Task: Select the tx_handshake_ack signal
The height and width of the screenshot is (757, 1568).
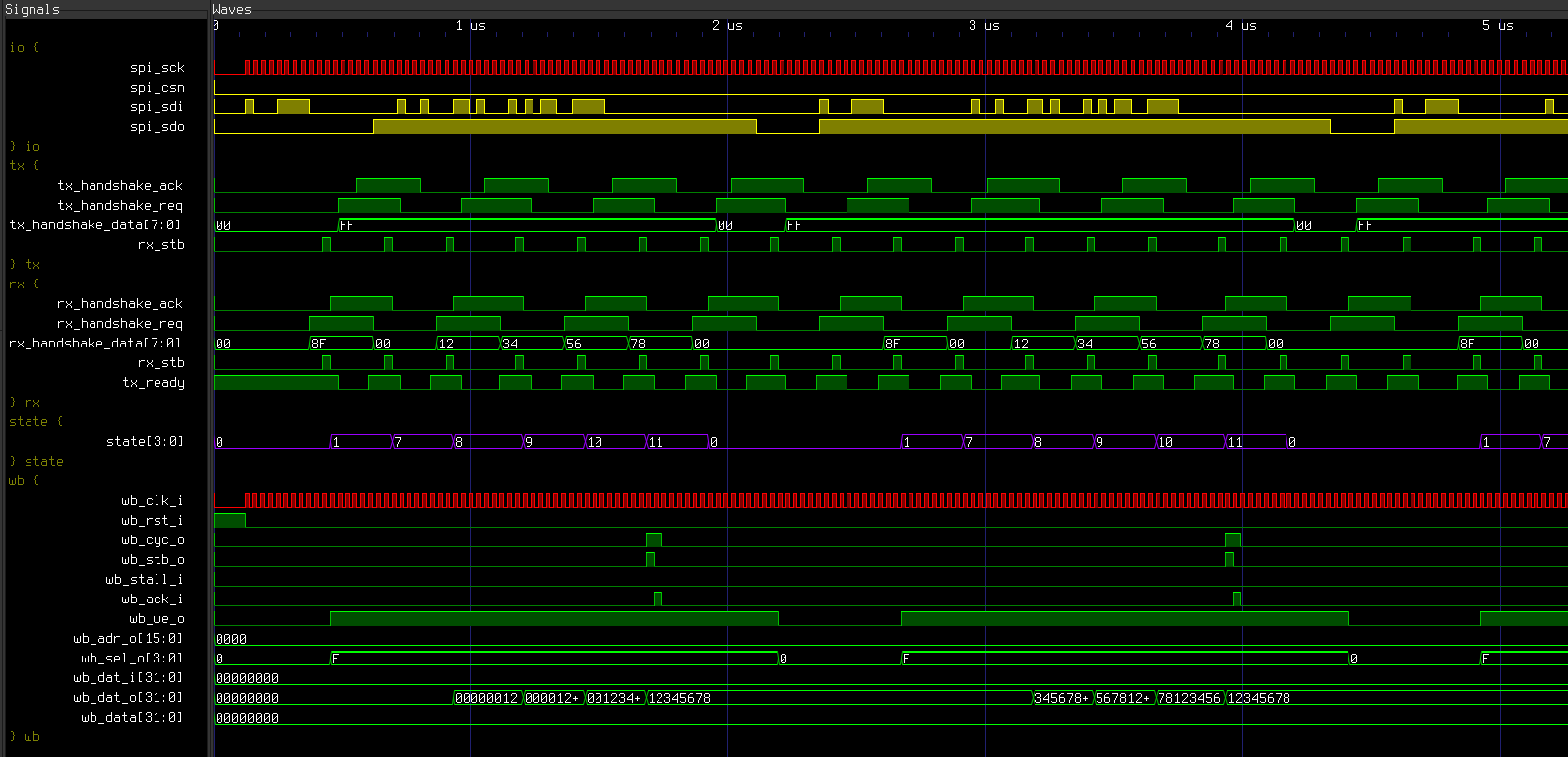Action: coord(120,185)
